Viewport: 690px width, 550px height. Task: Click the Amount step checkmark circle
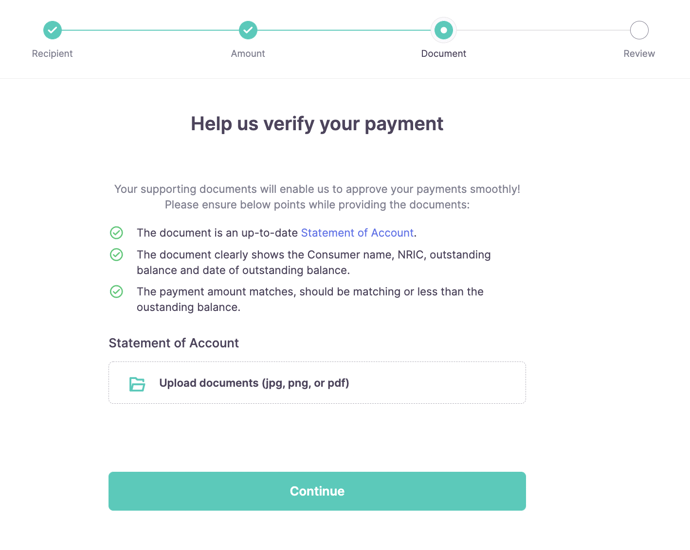click(248, 30)
